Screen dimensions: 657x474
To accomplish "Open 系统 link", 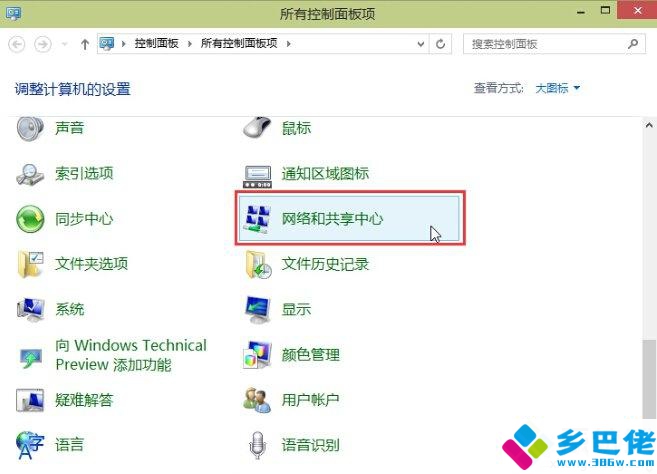I will [70, 309].
